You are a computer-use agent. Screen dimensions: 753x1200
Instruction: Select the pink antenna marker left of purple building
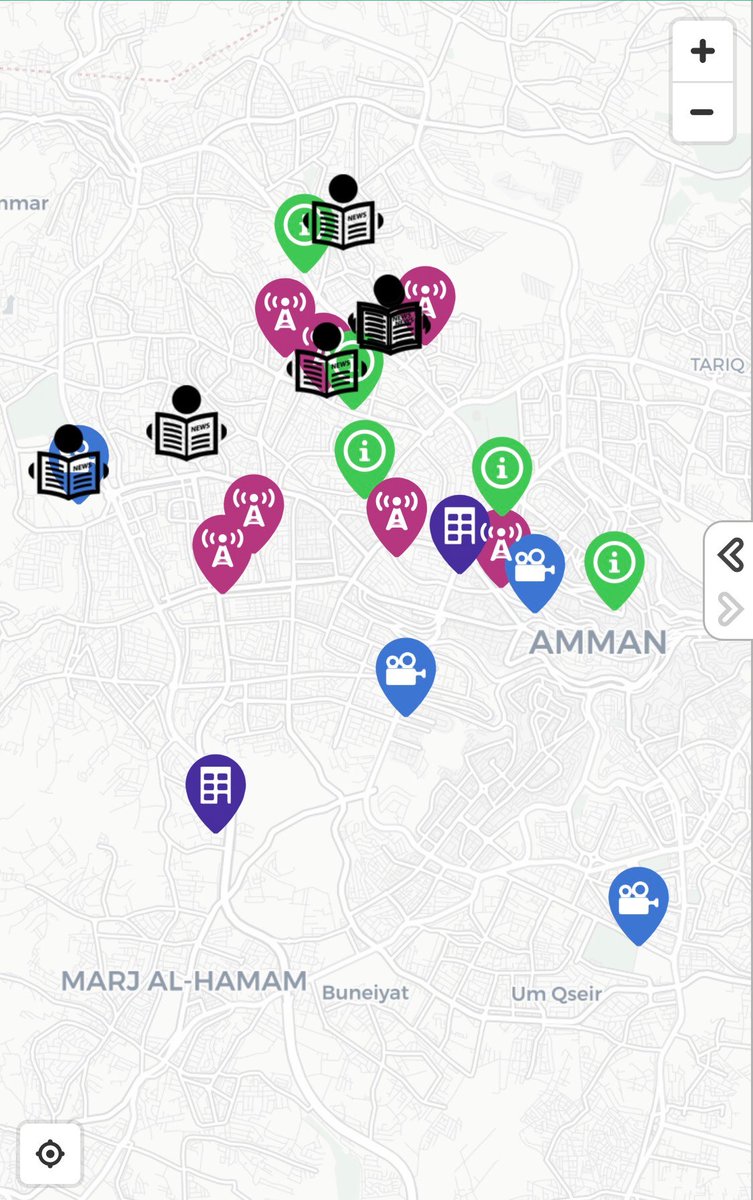[397, 516]
